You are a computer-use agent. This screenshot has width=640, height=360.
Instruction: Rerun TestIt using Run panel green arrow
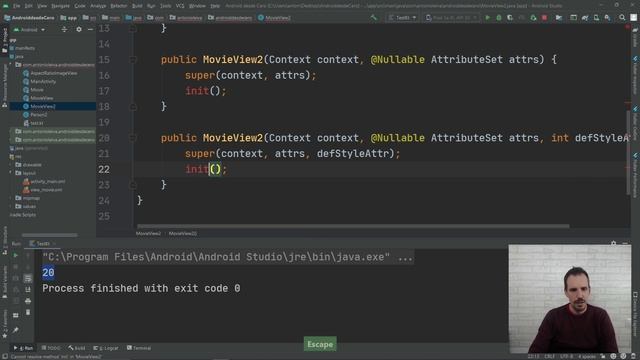pyautogui.click(x=16, y=256)
